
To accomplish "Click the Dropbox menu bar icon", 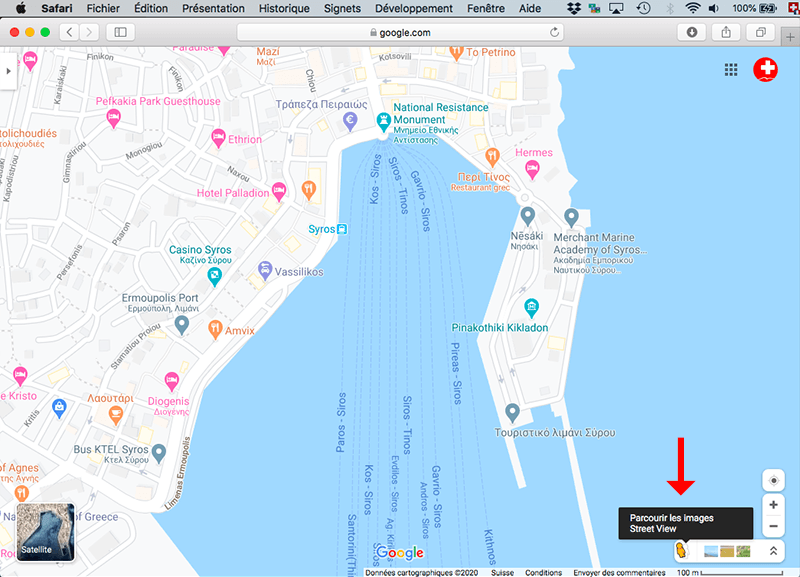I will coord(574,8).
